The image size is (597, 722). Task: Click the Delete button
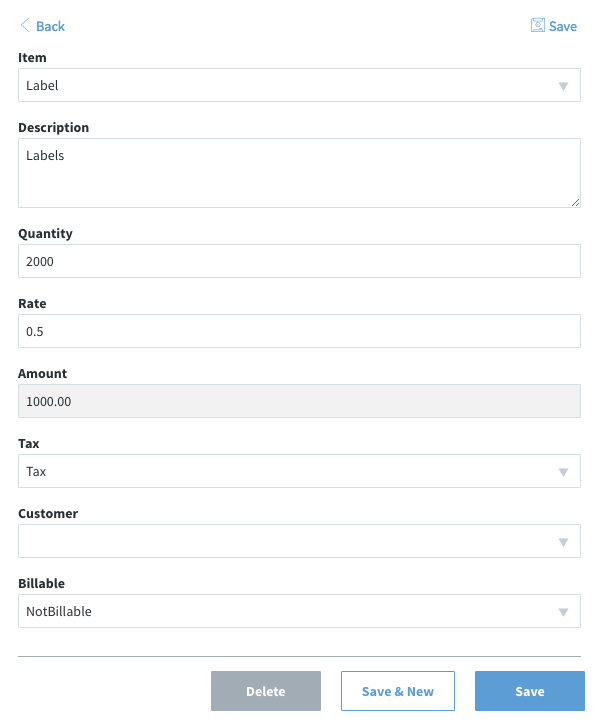(266, 691)
